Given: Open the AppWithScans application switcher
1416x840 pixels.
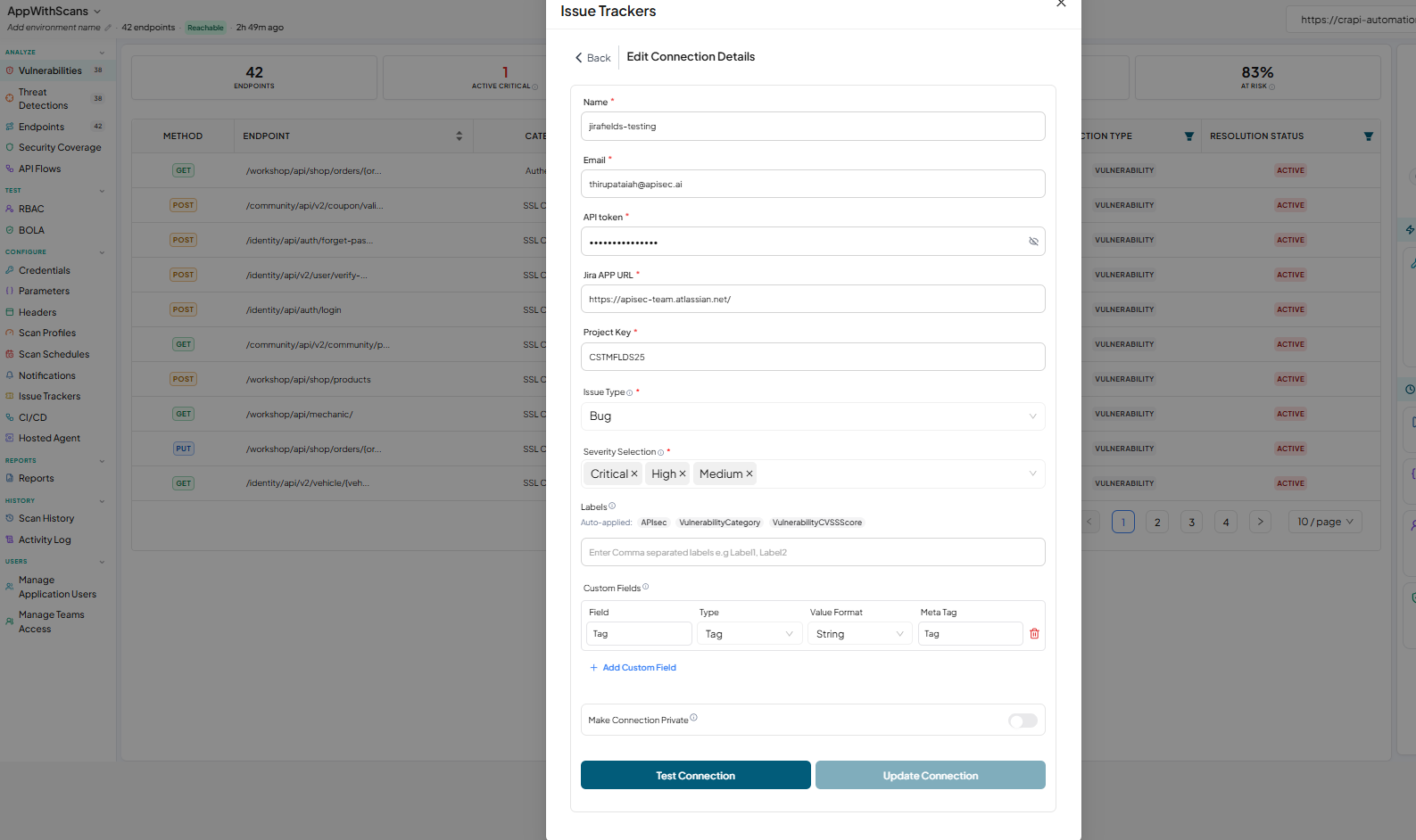Looking at the screenshot, I should [x=54, y=11].
